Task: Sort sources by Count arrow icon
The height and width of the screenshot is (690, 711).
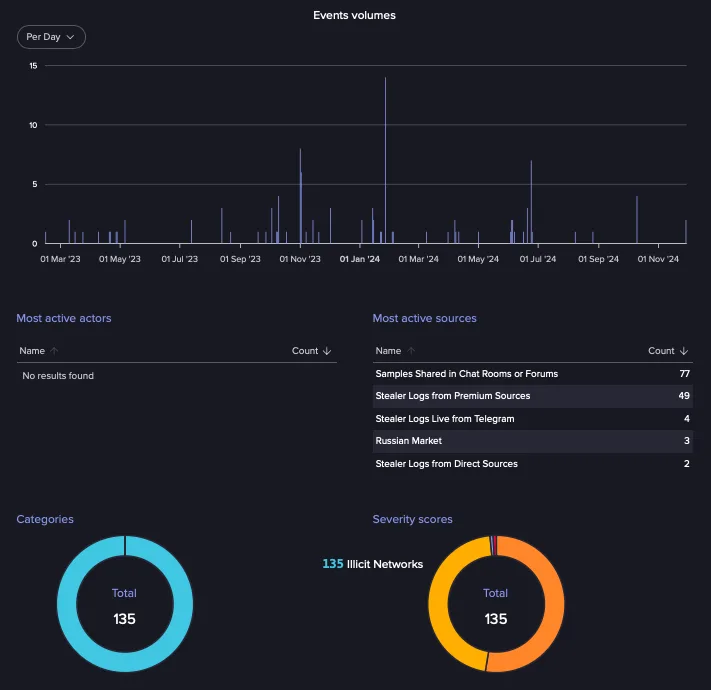Action: click(x=683, y=351)
